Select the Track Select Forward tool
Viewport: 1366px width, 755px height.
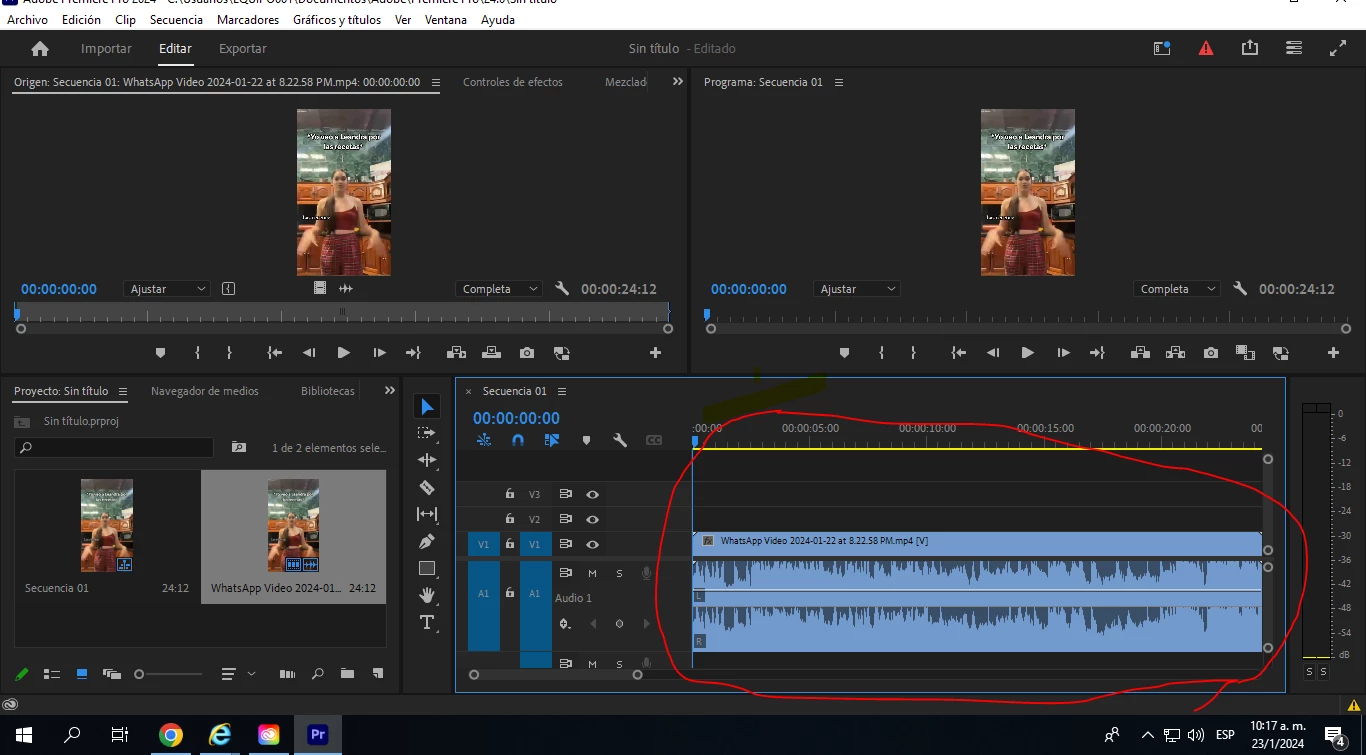(427, 433)
